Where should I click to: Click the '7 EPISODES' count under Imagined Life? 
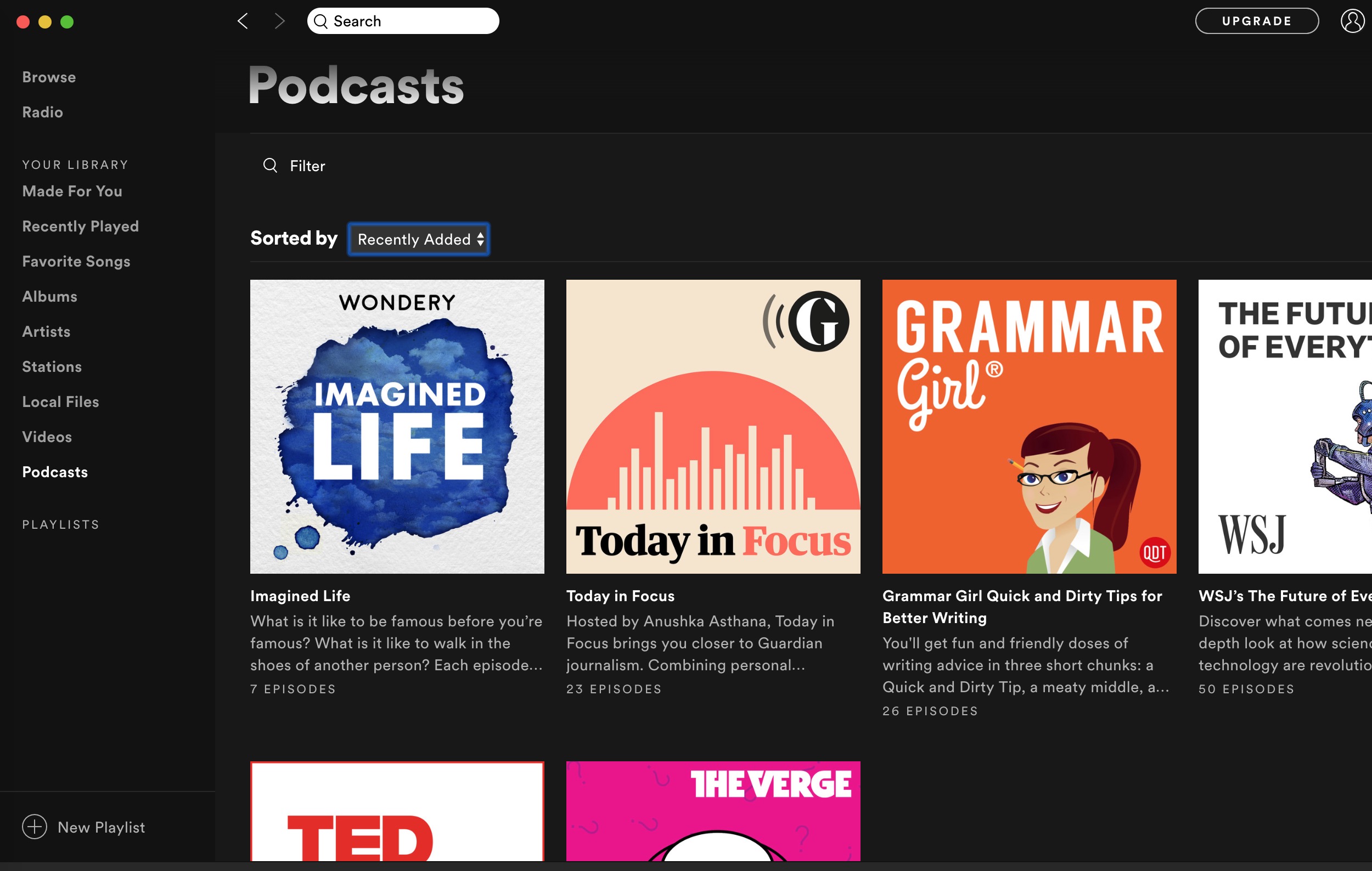[x=293, y=689]
